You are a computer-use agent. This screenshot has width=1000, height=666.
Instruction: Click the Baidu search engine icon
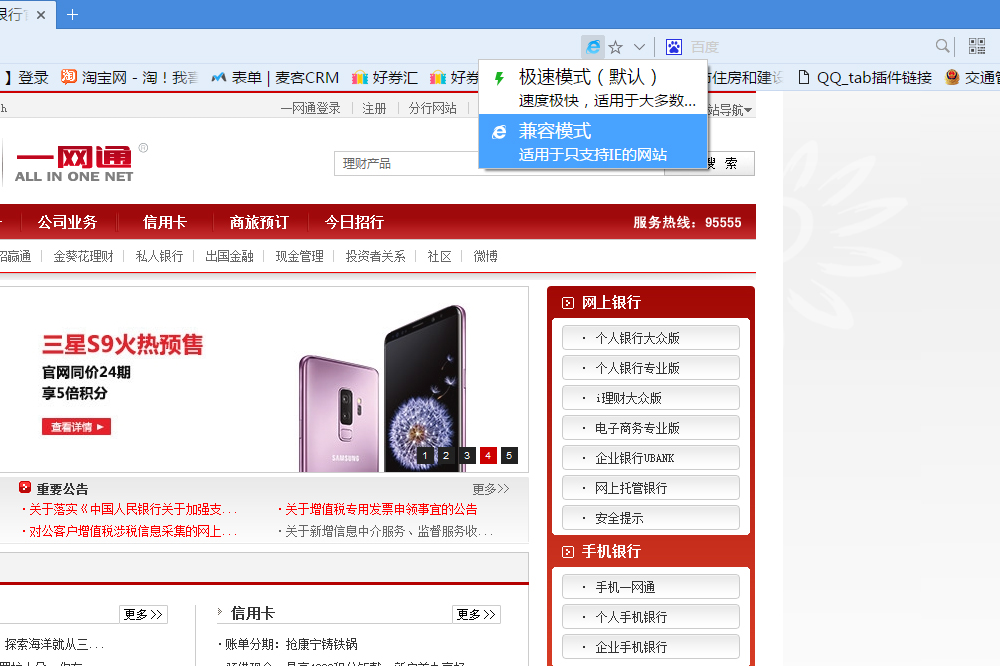pyautogui.click(x=675, y=46)
